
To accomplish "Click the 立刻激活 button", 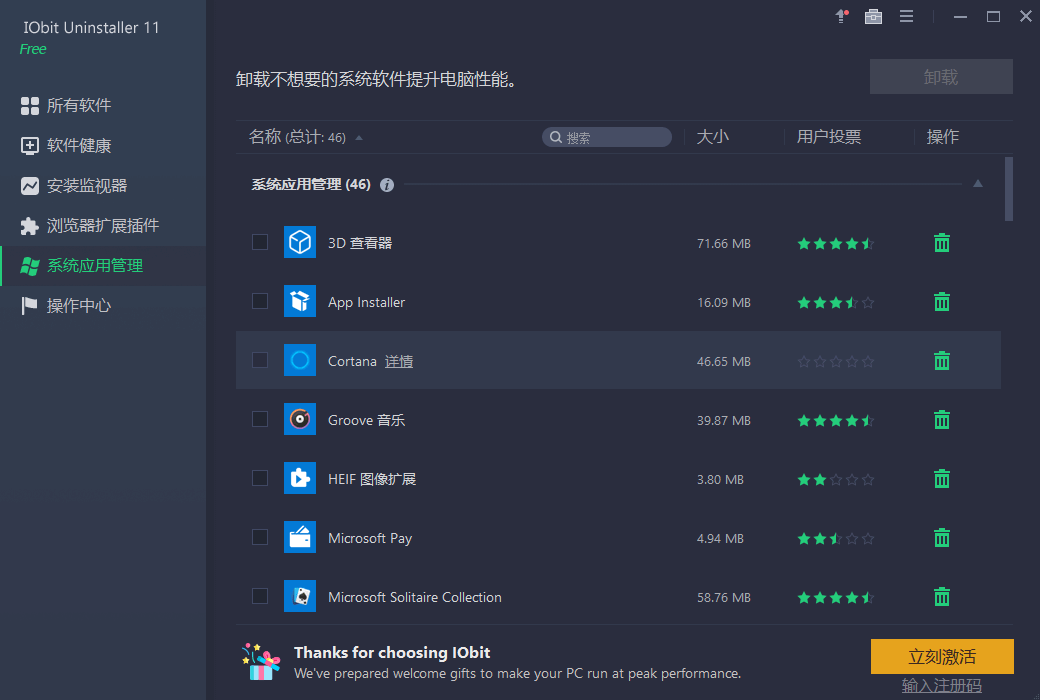I will tap(942, 657).
